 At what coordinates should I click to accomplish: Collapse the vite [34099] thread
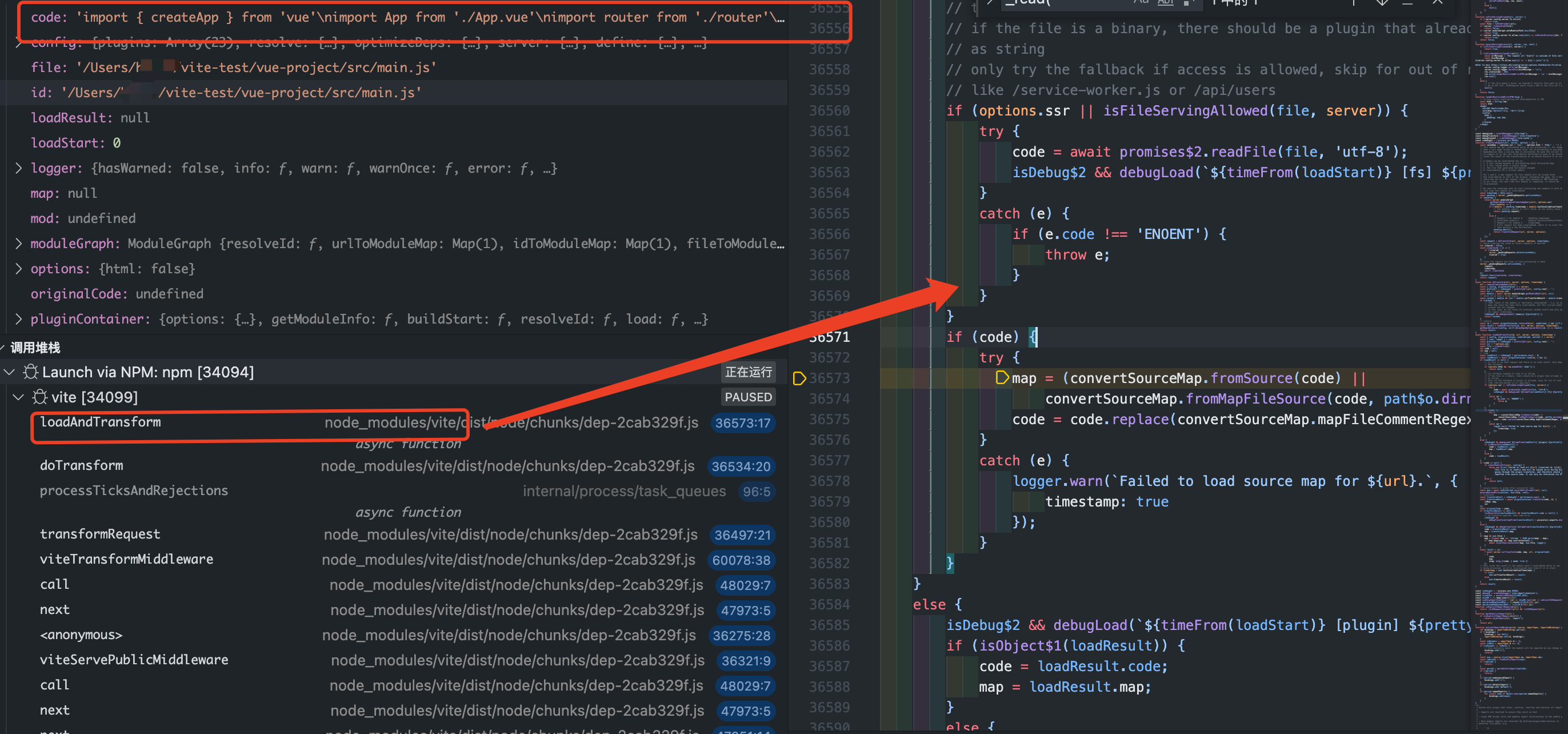[18, 397]
